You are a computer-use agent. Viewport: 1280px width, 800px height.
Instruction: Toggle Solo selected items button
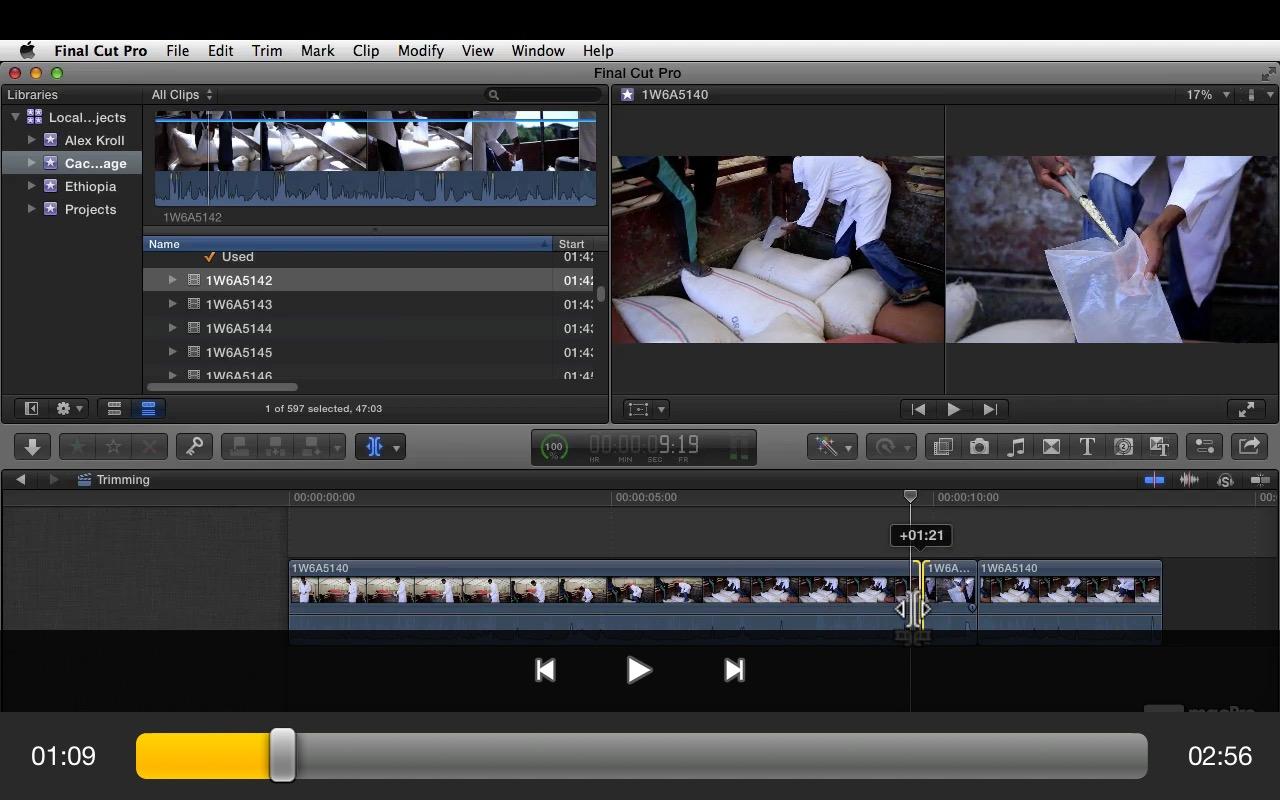coord(1225,480)
